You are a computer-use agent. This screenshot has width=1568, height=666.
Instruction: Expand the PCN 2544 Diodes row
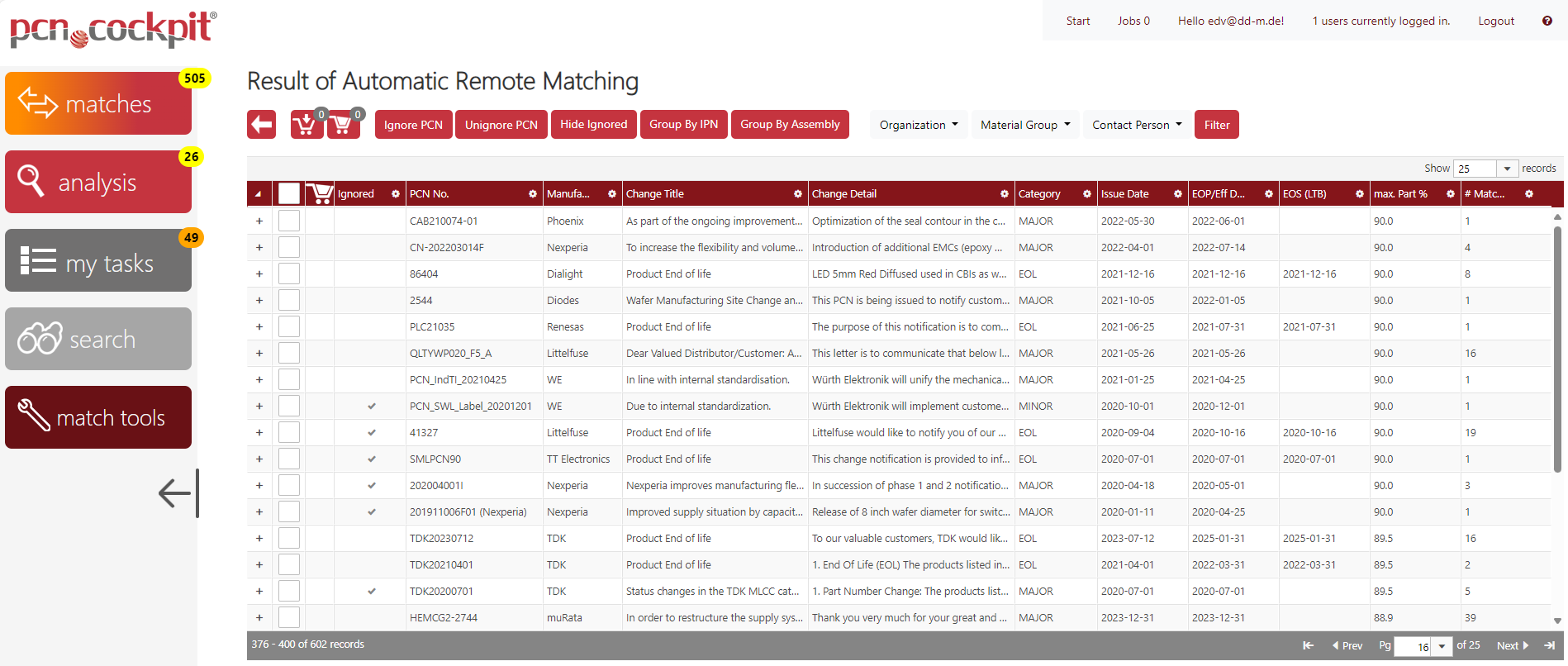pos(259,300)
